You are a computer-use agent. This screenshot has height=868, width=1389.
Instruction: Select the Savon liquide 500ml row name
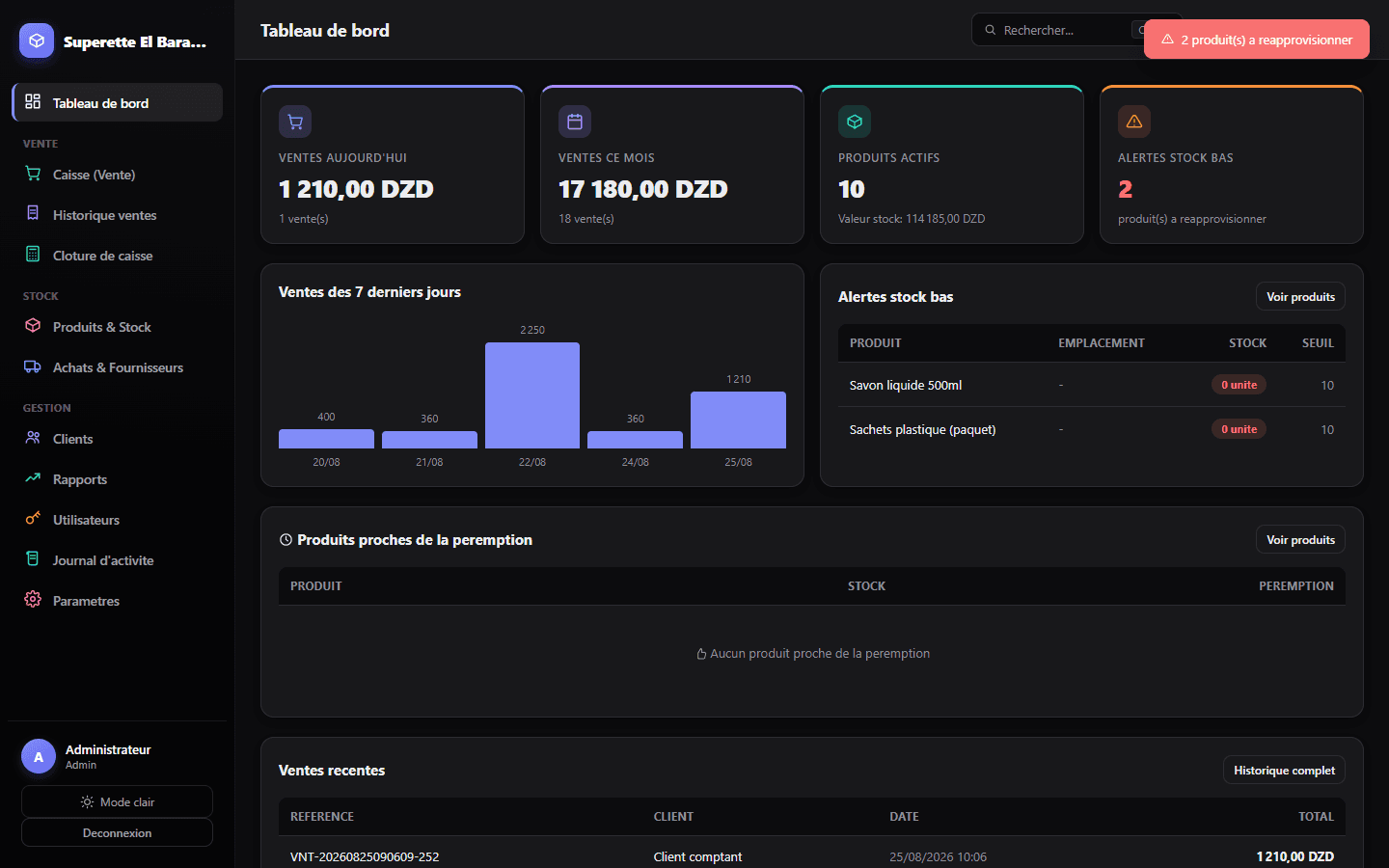pyautogui.click(x=906, y=385)
